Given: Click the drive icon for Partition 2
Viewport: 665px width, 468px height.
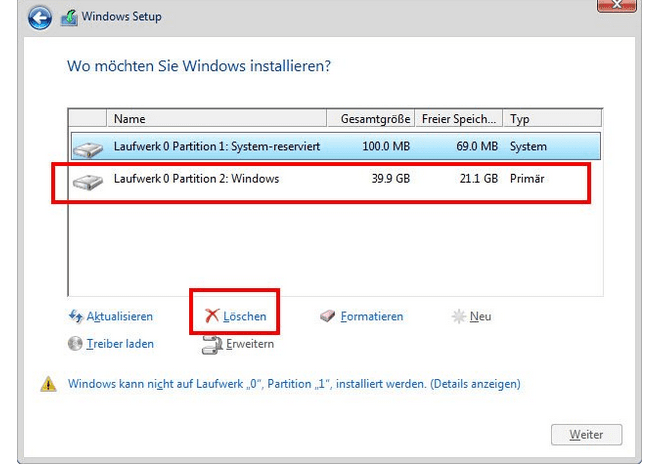Looking at the screenshot, I should click(89, 181).
